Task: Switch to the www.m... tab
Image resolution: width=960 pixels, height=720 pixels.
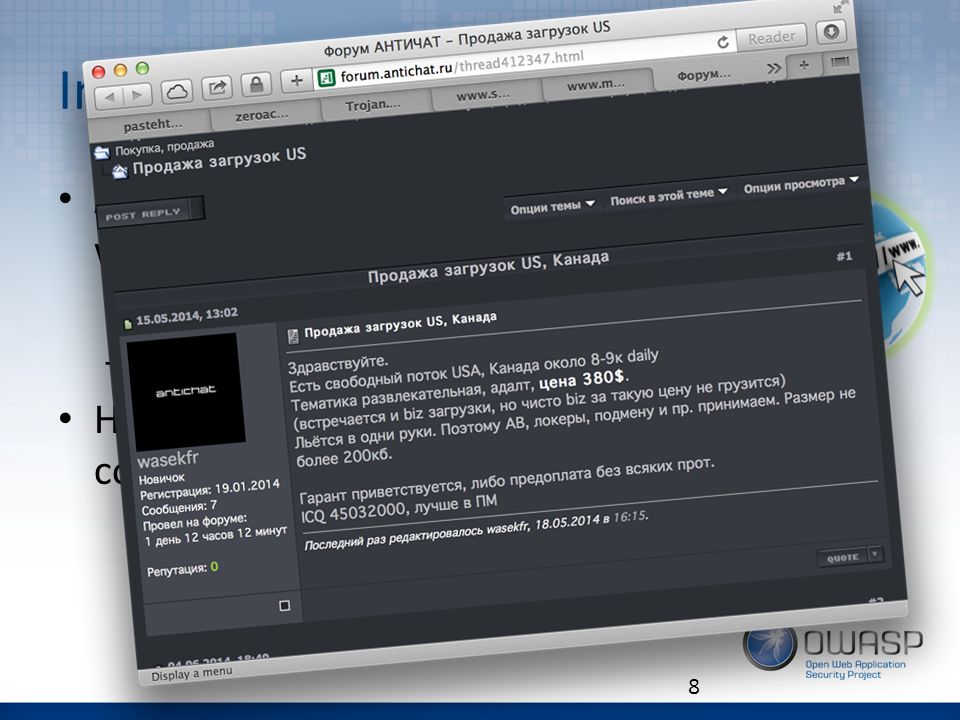Action: tap(596, 85)
